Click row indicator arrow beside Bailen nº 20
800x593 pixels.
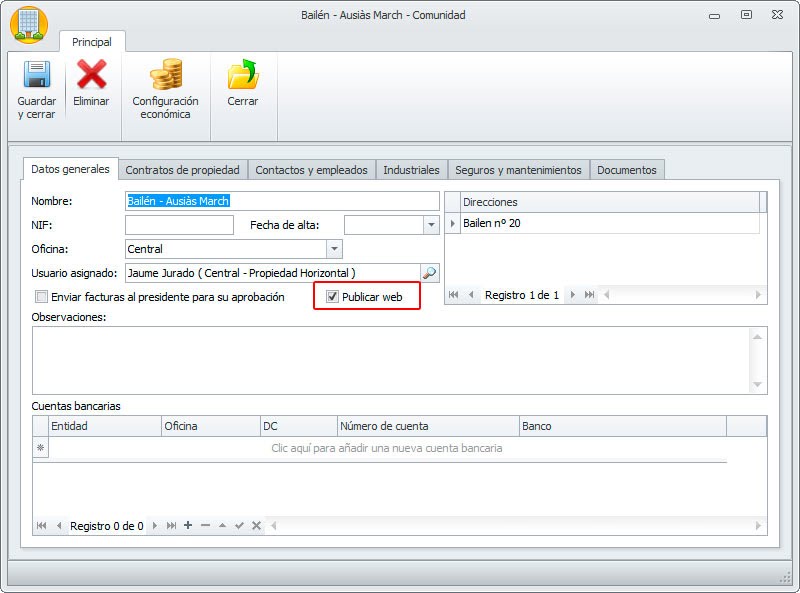453,224
